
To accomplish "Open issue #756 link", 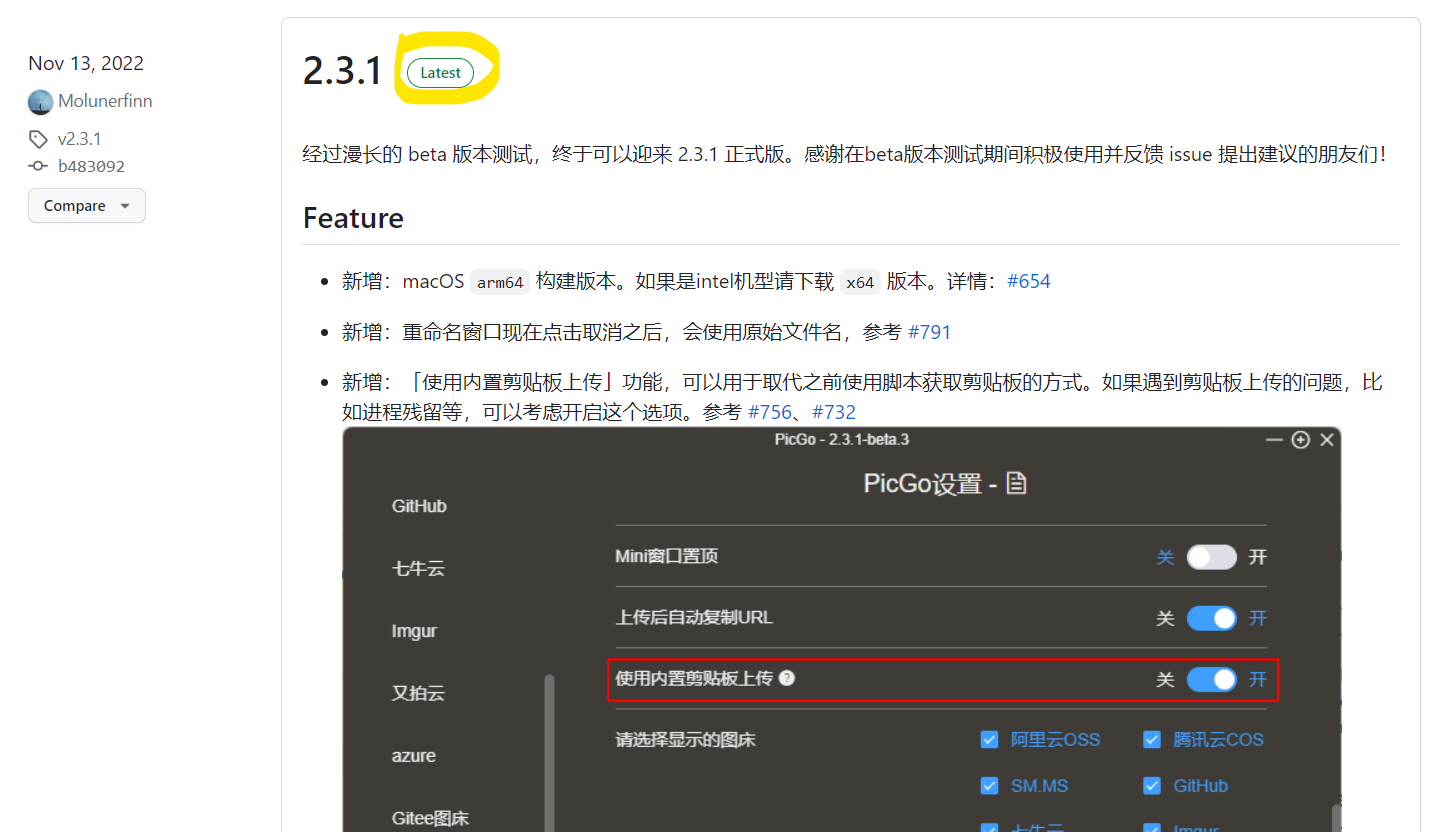I will [x=770, y=412].
